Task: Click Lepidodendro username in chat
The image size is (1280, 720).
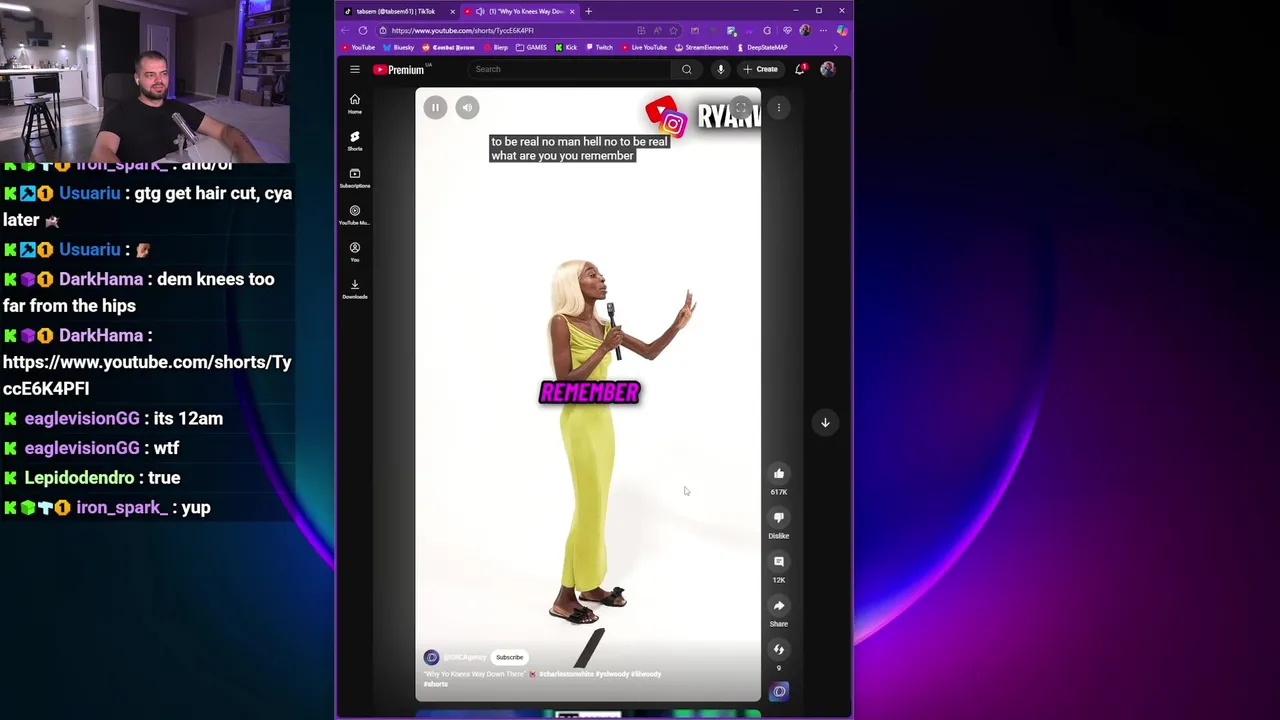Action: 79,478
